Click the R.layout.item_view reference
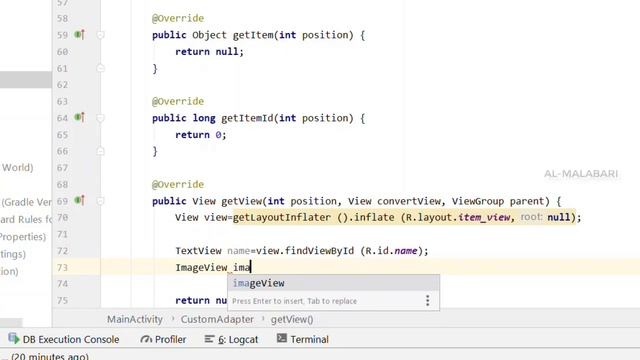Screen dimensions: 640x360 click(x=458, y=218)
